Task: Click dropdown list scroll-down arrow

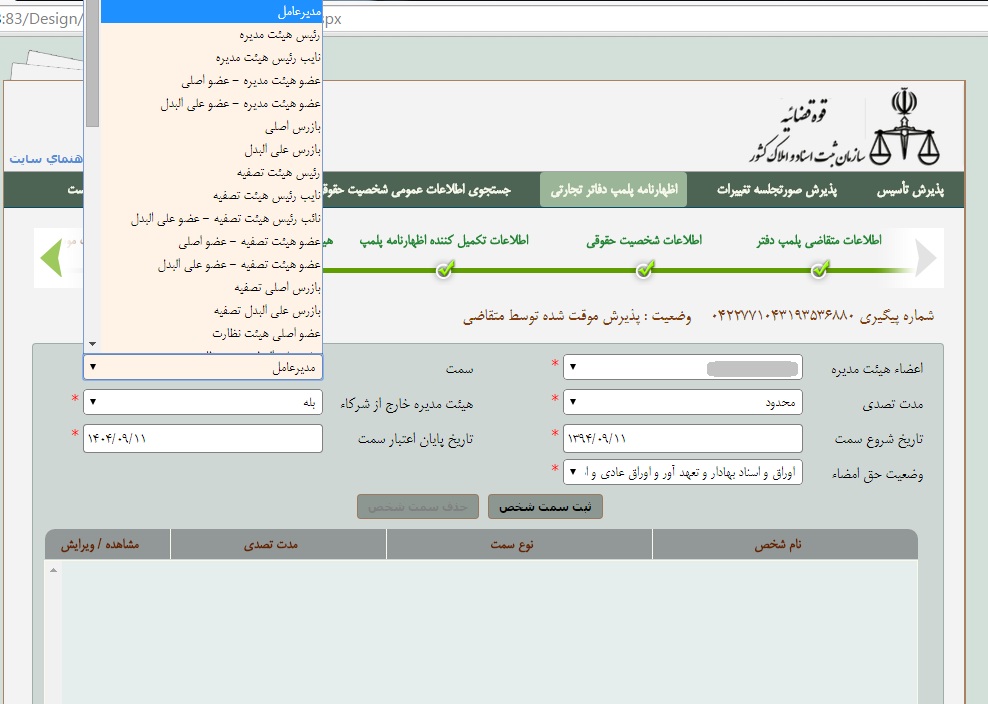Action: tap(93, 344)
